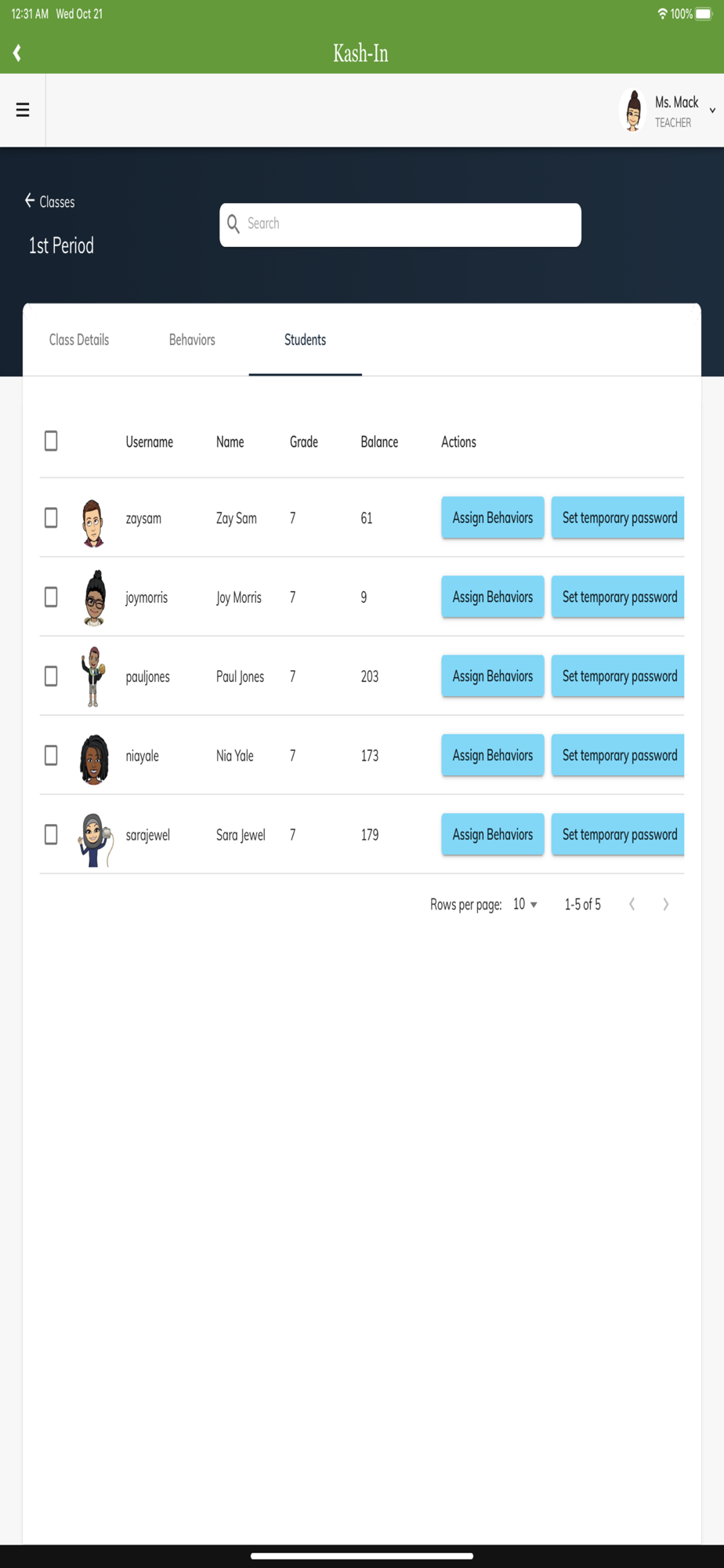The image size is (724, 1568).
Task: Select the pauljones row checkbox
Action: [x=51, y=676]
